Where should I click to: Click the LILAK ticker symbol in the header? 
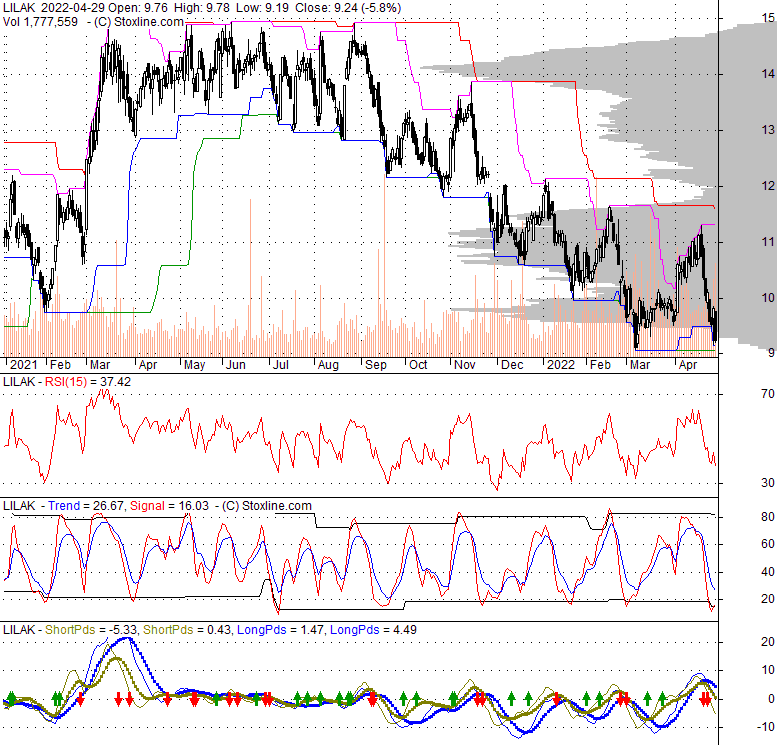pos(19,8)
